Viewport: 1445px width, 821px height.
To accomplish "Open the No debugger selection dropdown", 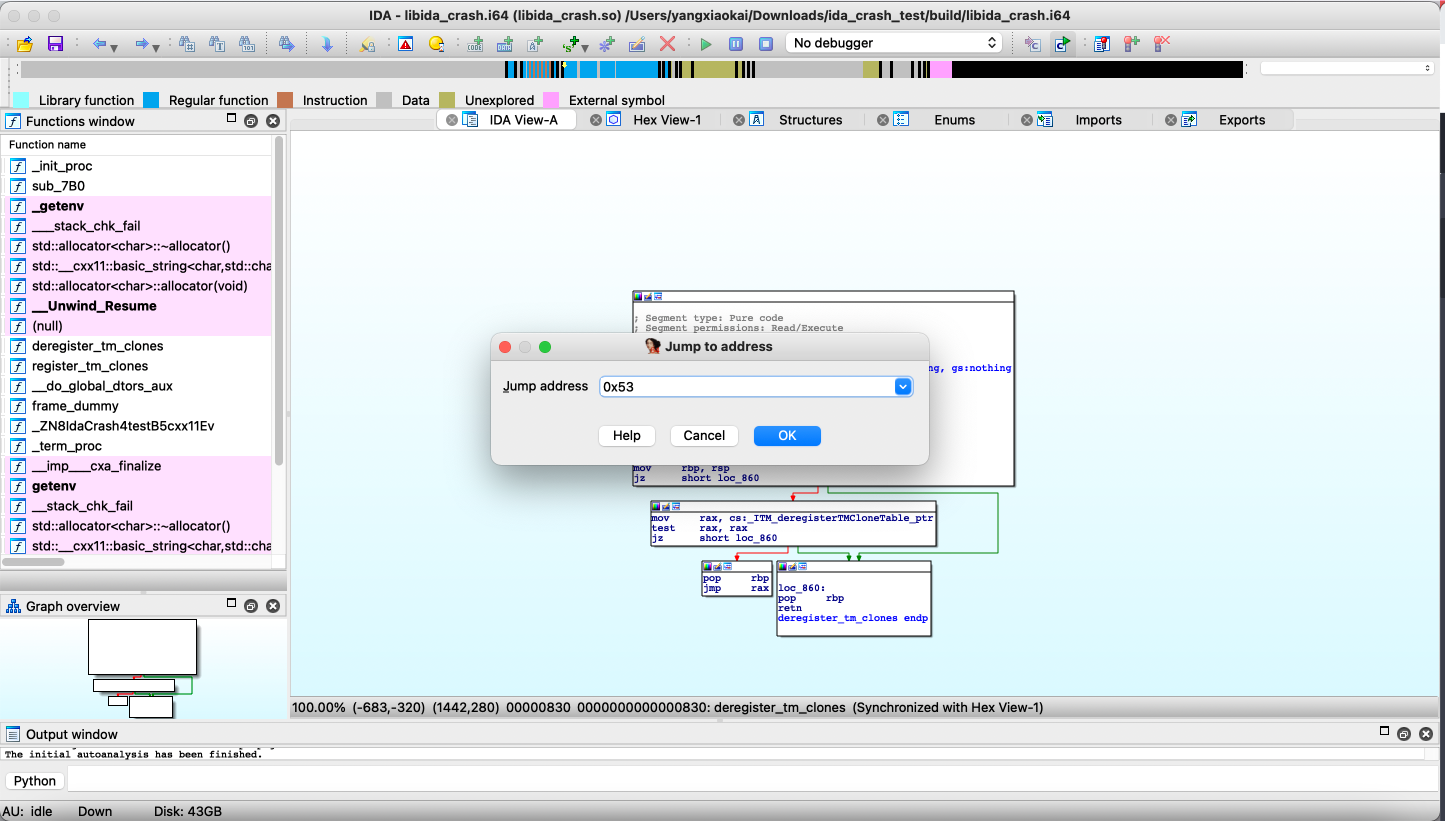I will tap(894, 43).
